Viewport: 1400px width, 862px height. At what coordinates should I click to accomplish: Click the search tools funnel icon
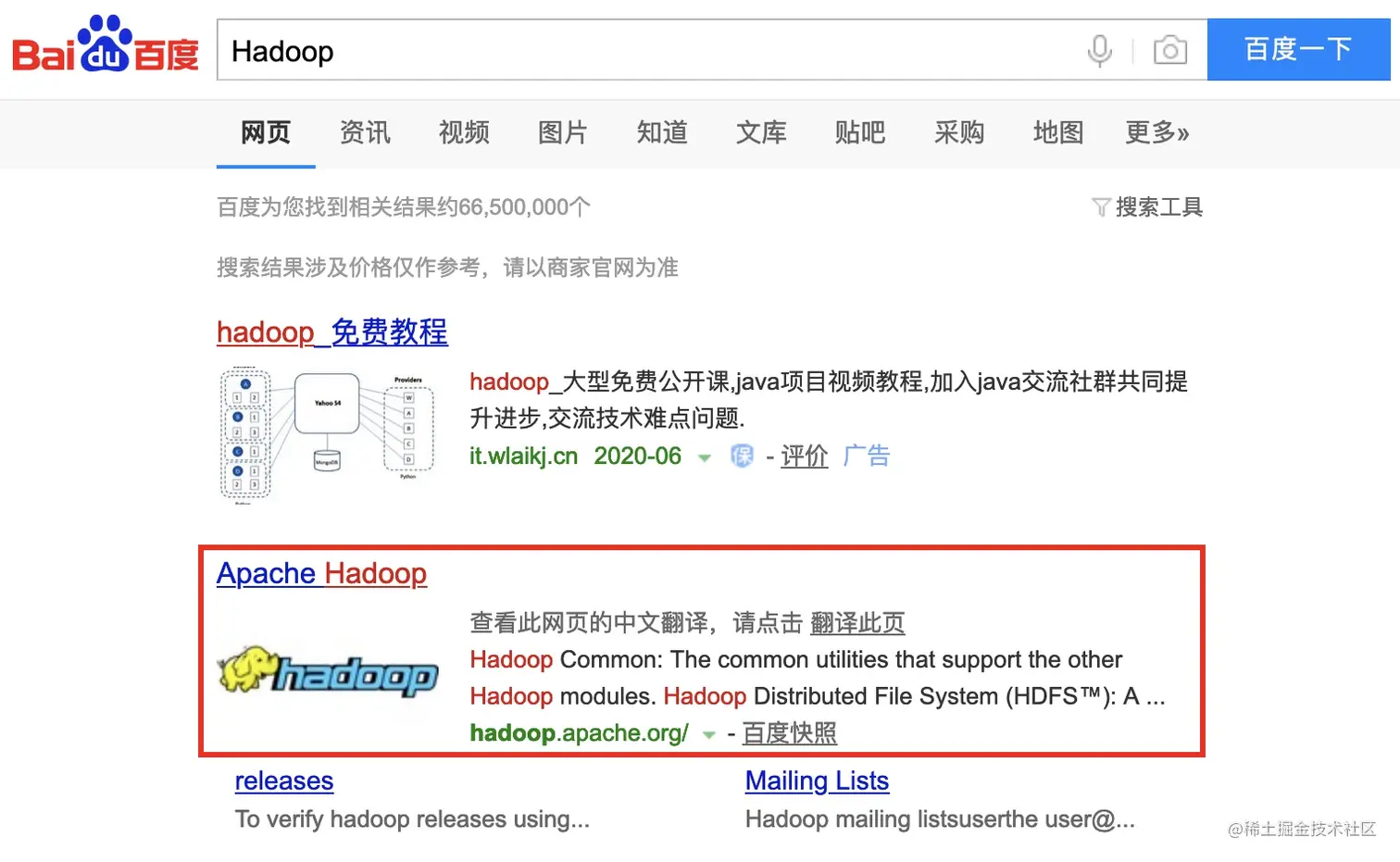pyautogui.click(x=1101, y=207)
